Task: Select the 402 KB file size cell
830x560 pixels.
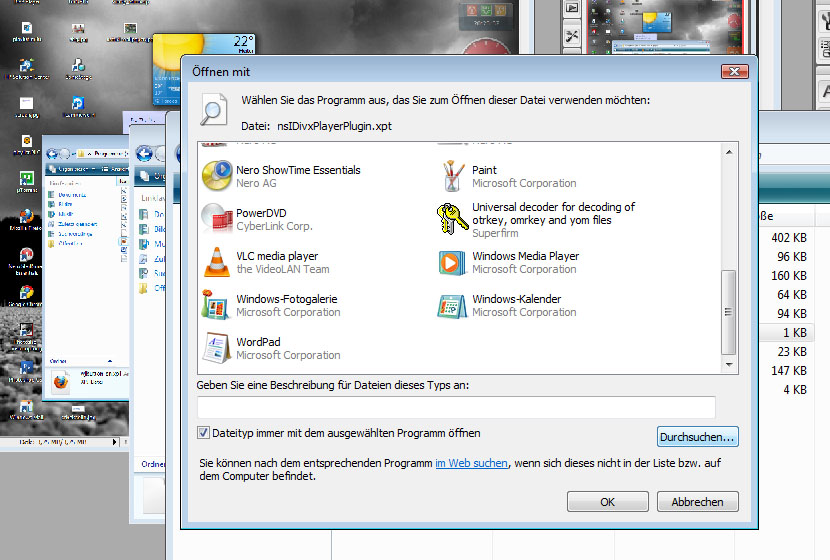Action: [x=789, y=238]
